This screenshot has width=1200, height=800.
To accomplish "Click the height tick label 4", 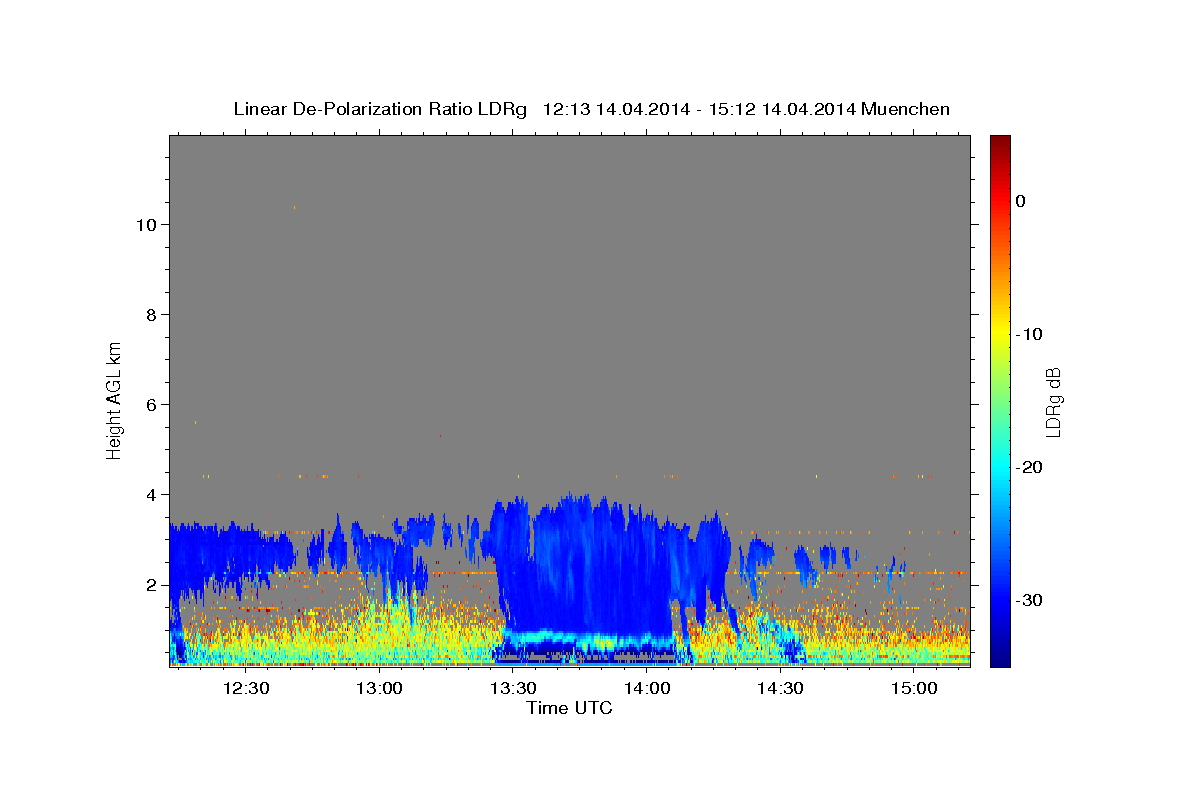I will (x=150, y=495).
